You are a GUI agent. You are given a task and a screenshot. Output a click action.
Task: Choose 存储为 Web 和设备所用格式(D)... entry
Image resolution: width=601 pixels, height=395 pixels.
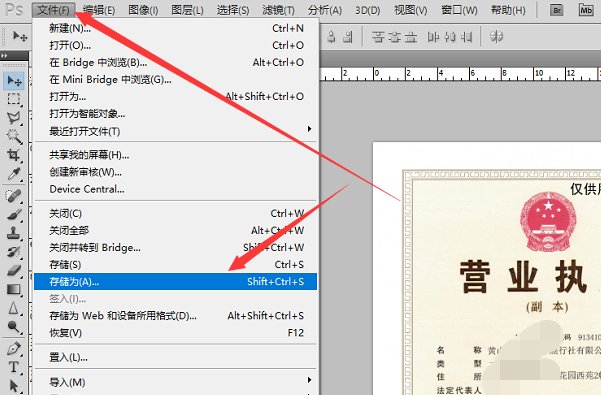(x=176, y=316)
